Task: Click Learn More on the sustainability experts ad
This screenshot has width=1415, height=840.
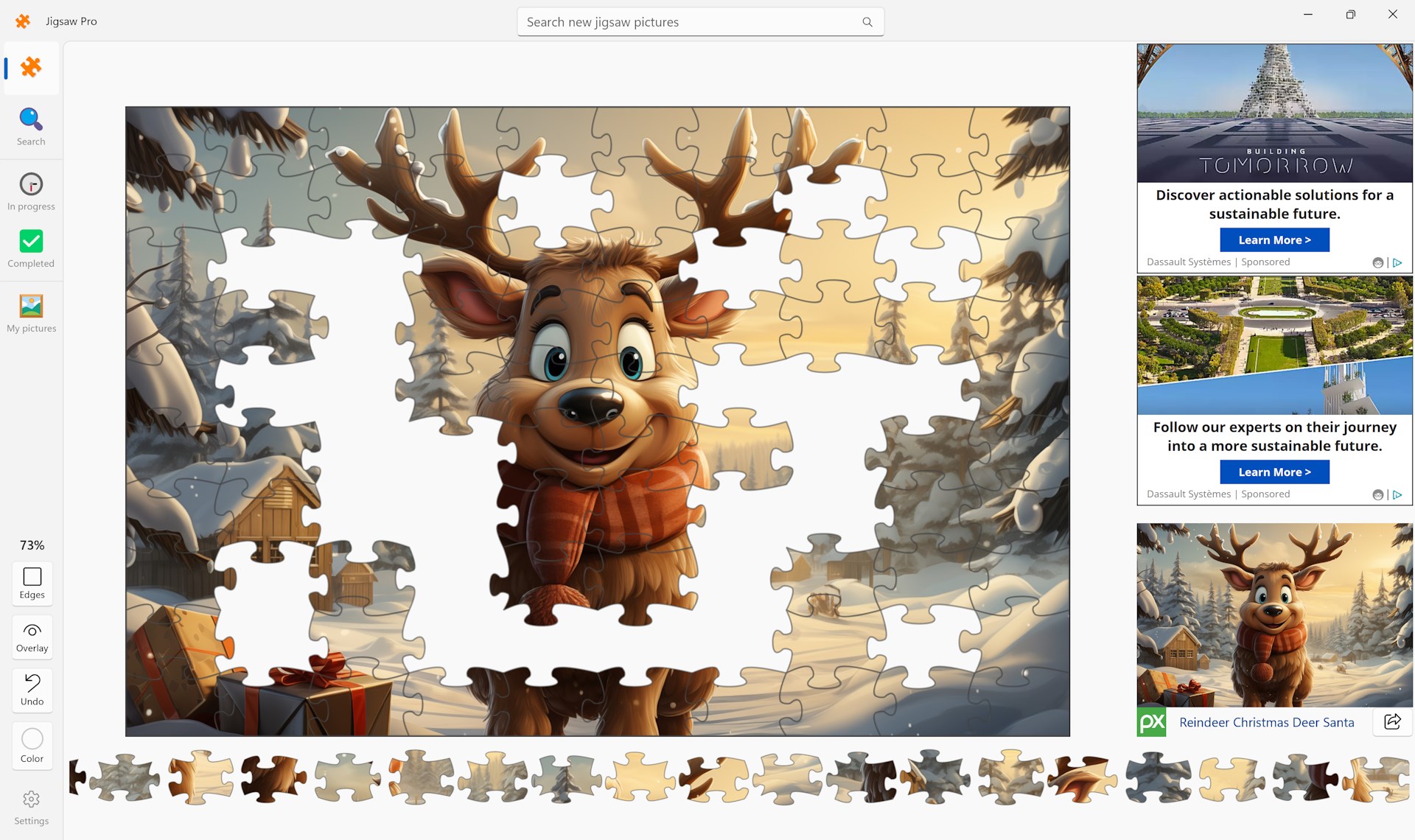Action: (1274, 472)
